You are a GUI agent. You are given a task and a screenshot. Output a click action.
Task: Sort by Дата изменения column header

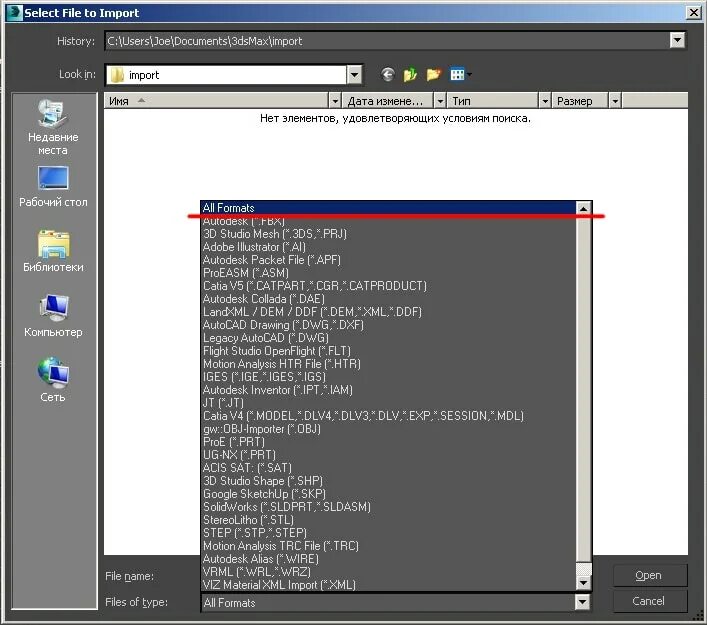pos(389,101)
